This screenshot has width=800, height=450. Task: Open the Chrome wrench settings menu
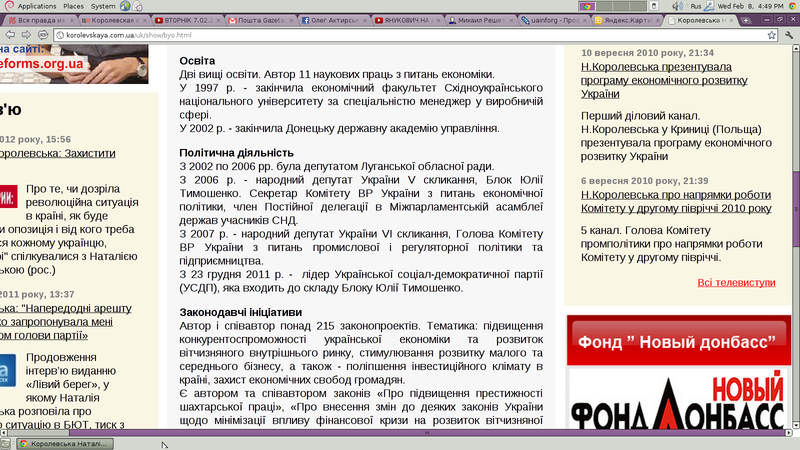coord(789,35)
